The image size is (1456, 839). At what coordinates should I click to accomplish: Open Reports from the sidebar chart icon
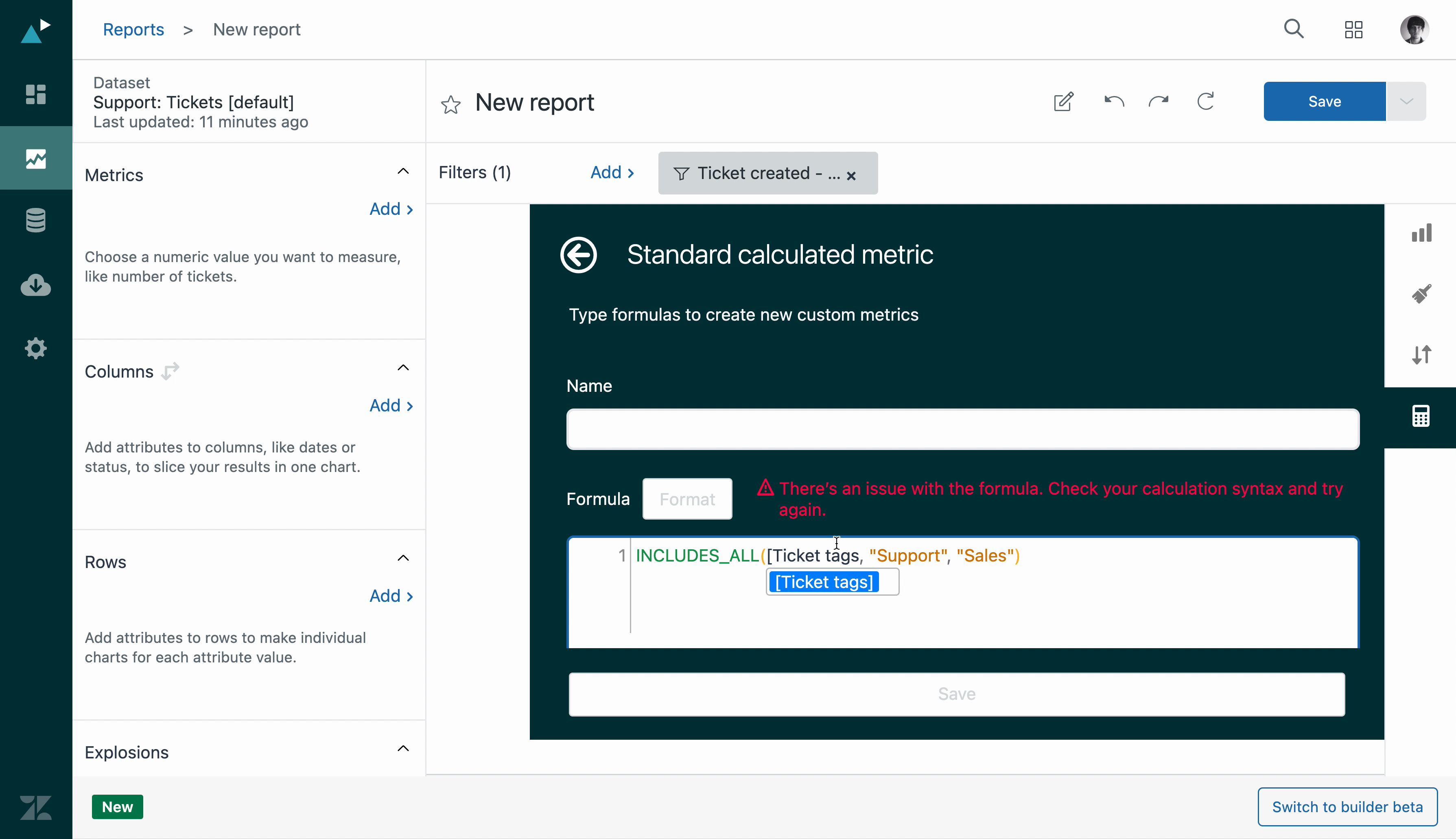[36, 158]
